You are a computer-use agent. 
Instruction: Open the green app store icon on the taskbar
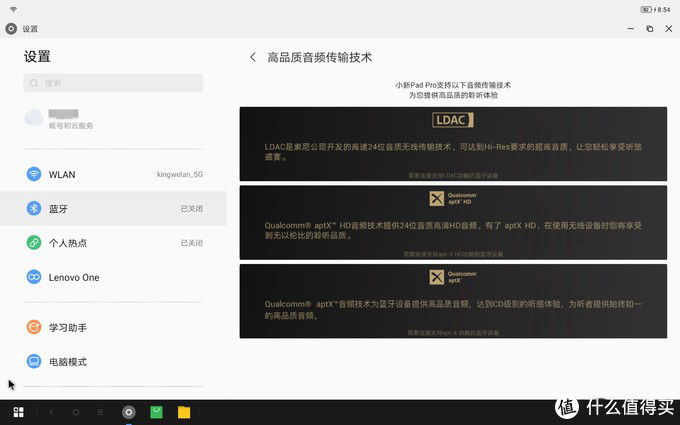click(x=156, y=412)
